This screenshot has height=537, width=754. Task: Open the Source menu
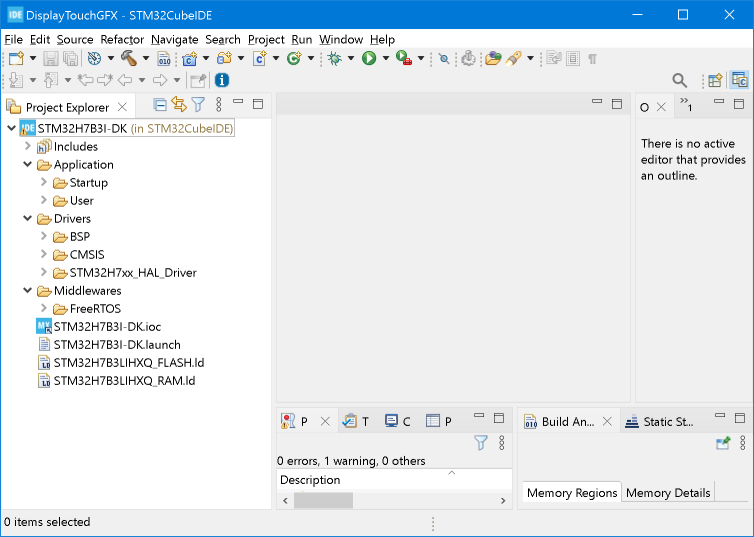point(75,39)
